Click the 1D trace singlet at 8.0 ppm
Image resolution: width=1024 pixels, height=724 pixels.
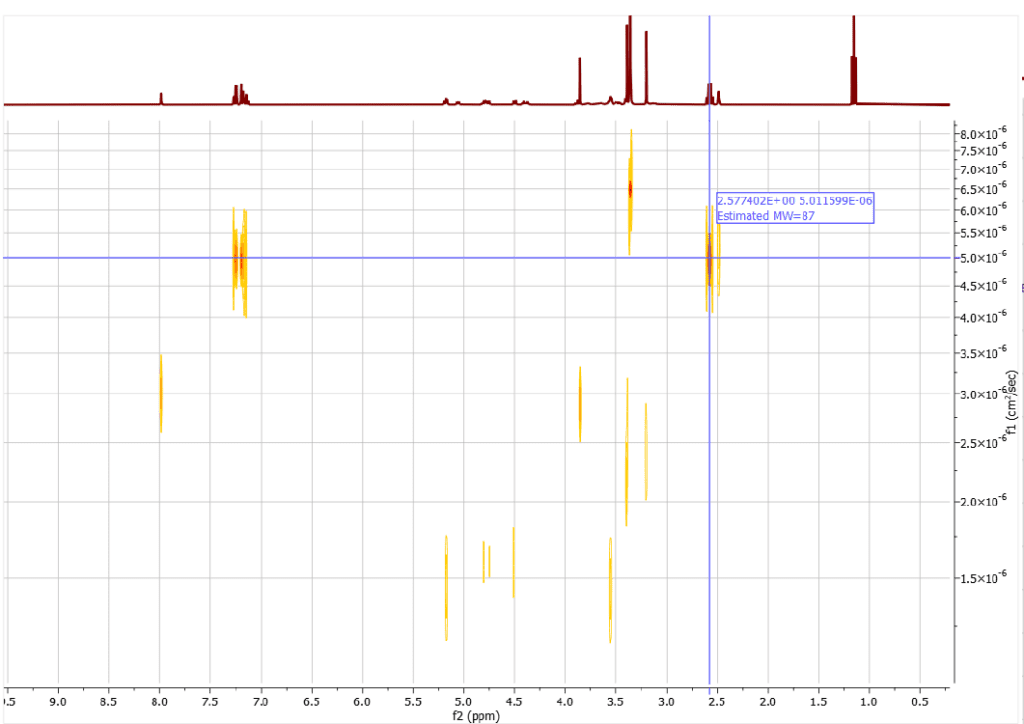(x=161, y=98)
